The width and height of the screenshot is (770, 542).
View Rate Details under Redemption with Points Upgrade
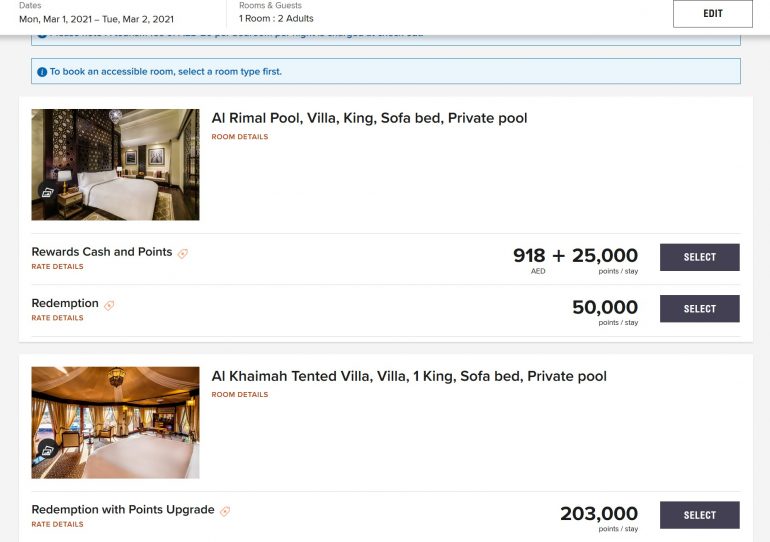[57, 524]
